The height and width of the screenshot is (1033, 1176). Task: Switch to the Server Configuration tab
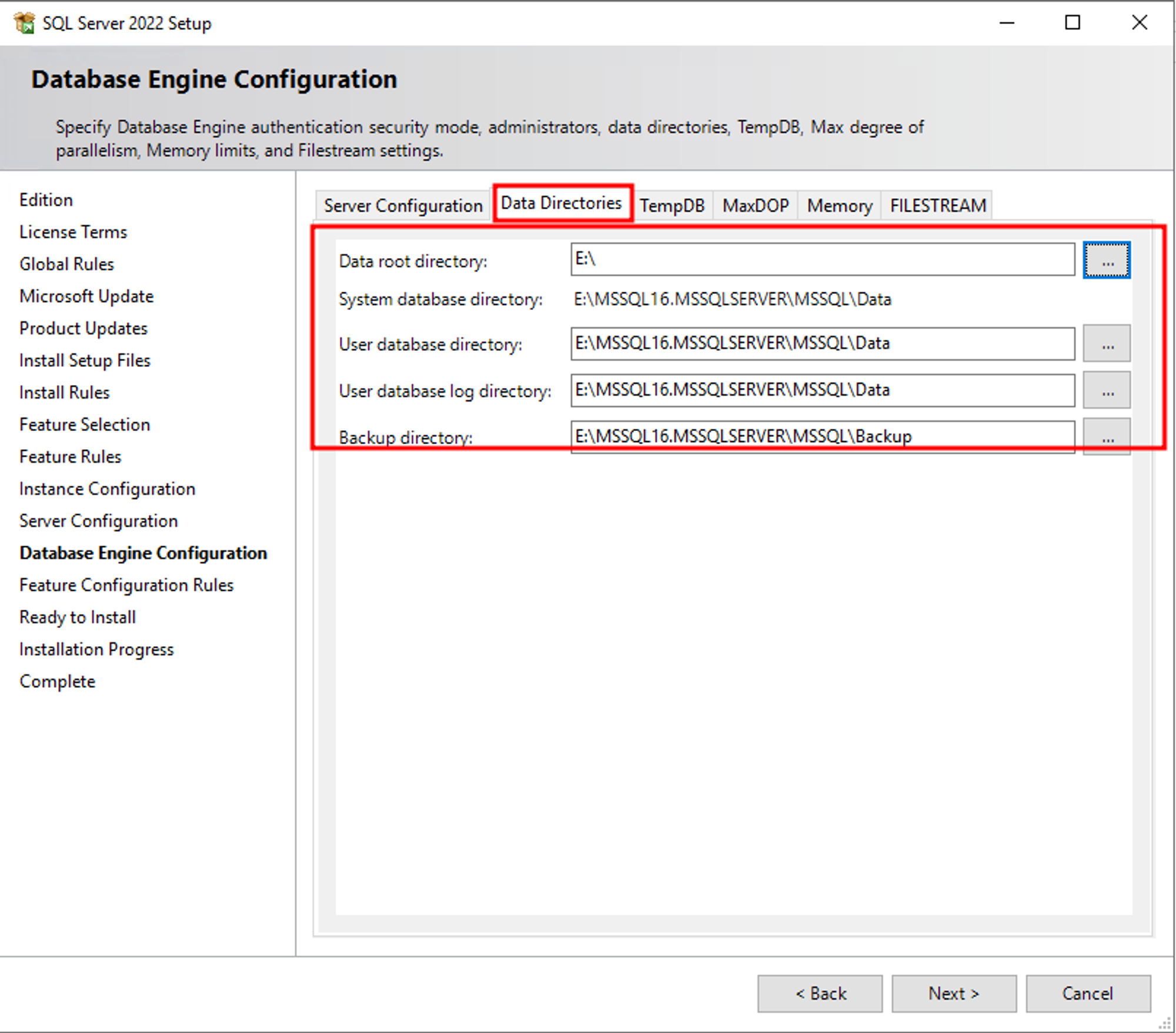click(403, 206)
